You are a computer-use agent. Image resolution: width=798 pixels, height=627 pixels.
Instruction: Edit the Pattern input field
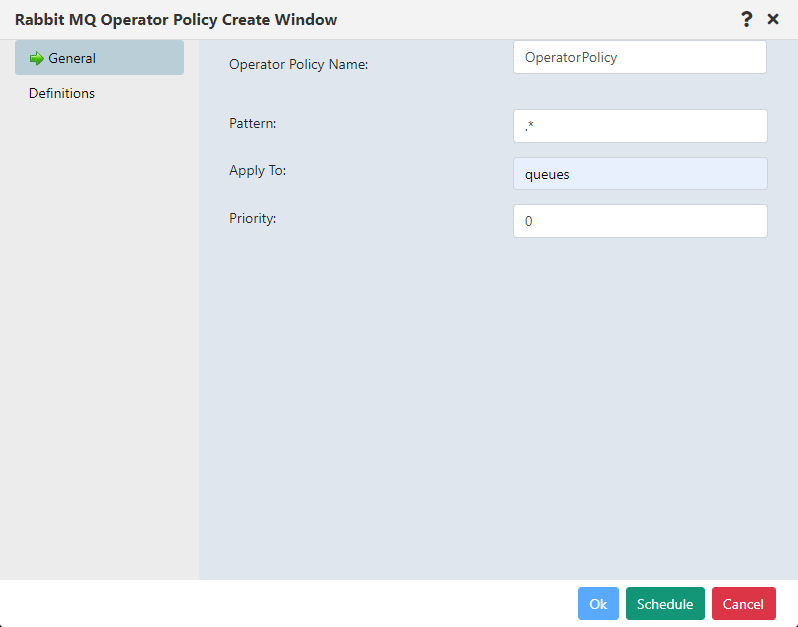640,126
